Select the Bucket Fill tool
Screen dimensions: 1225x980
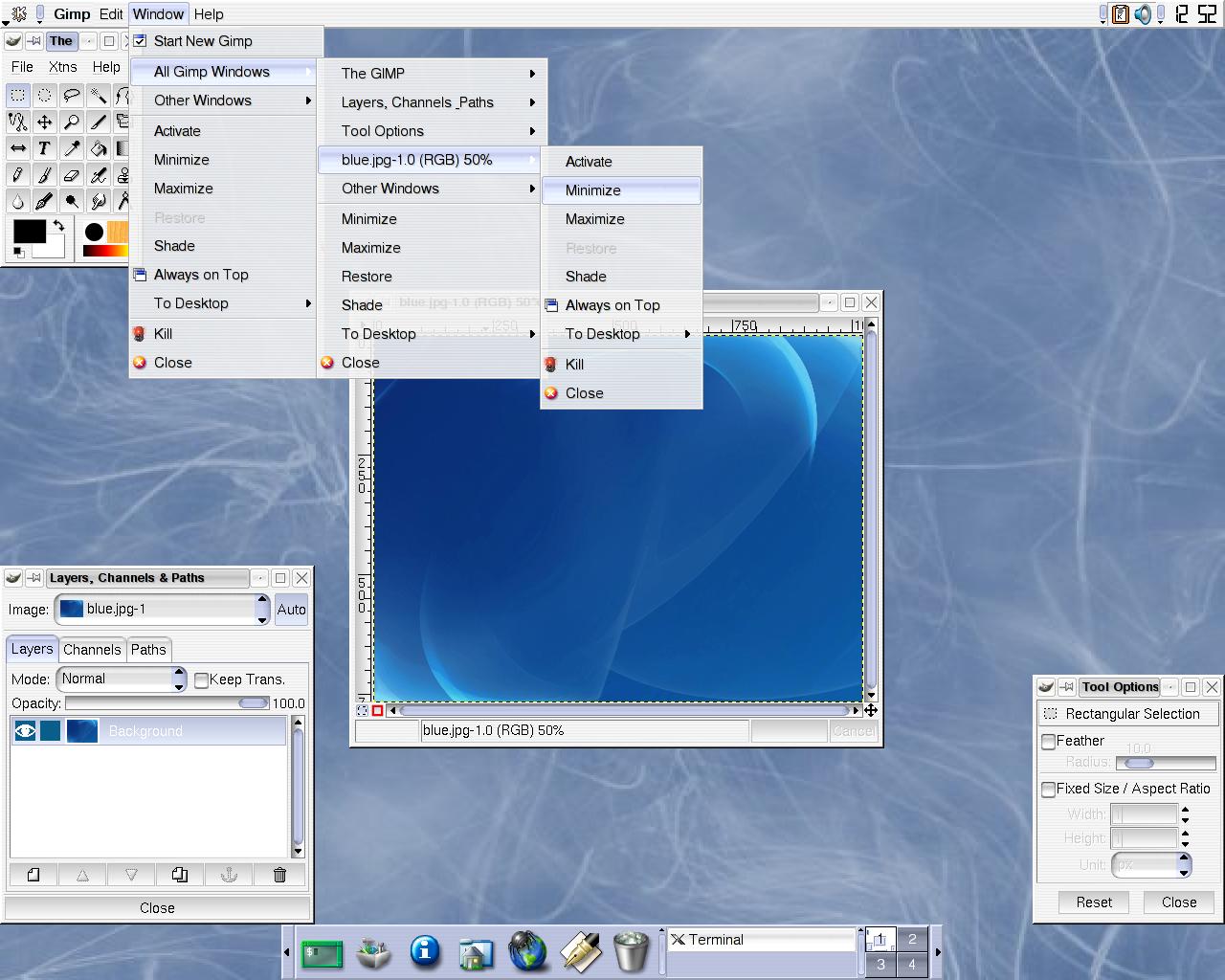[x=98, y=148]
